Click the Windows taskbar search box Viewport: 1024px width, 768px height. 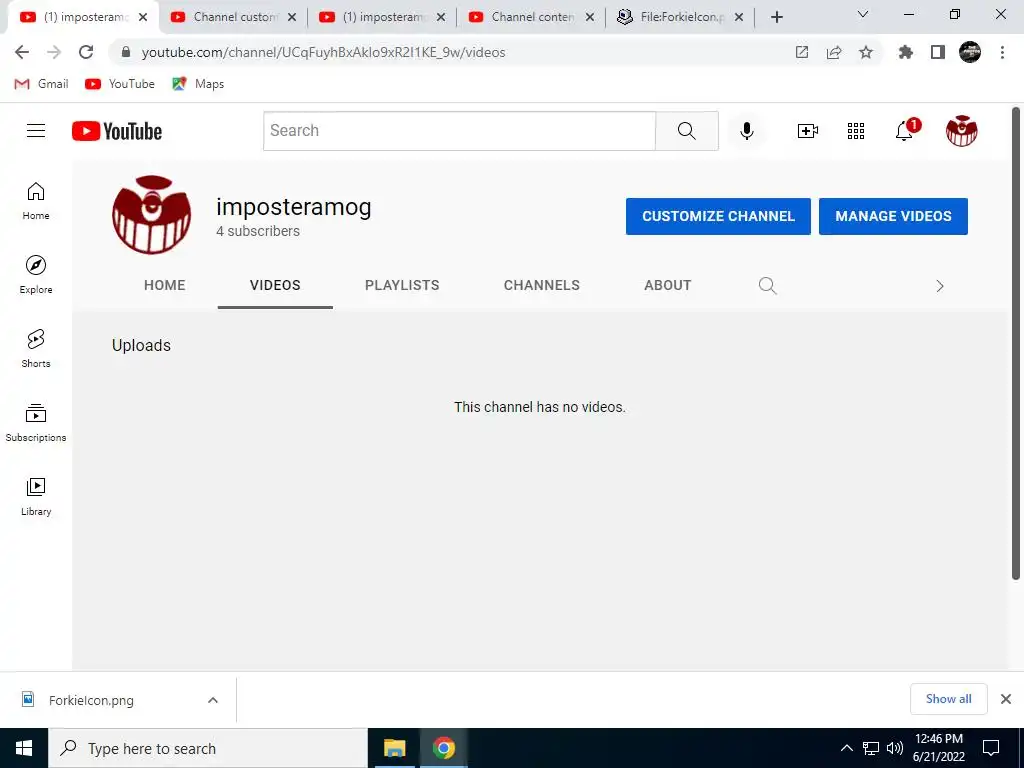(208, 748)
